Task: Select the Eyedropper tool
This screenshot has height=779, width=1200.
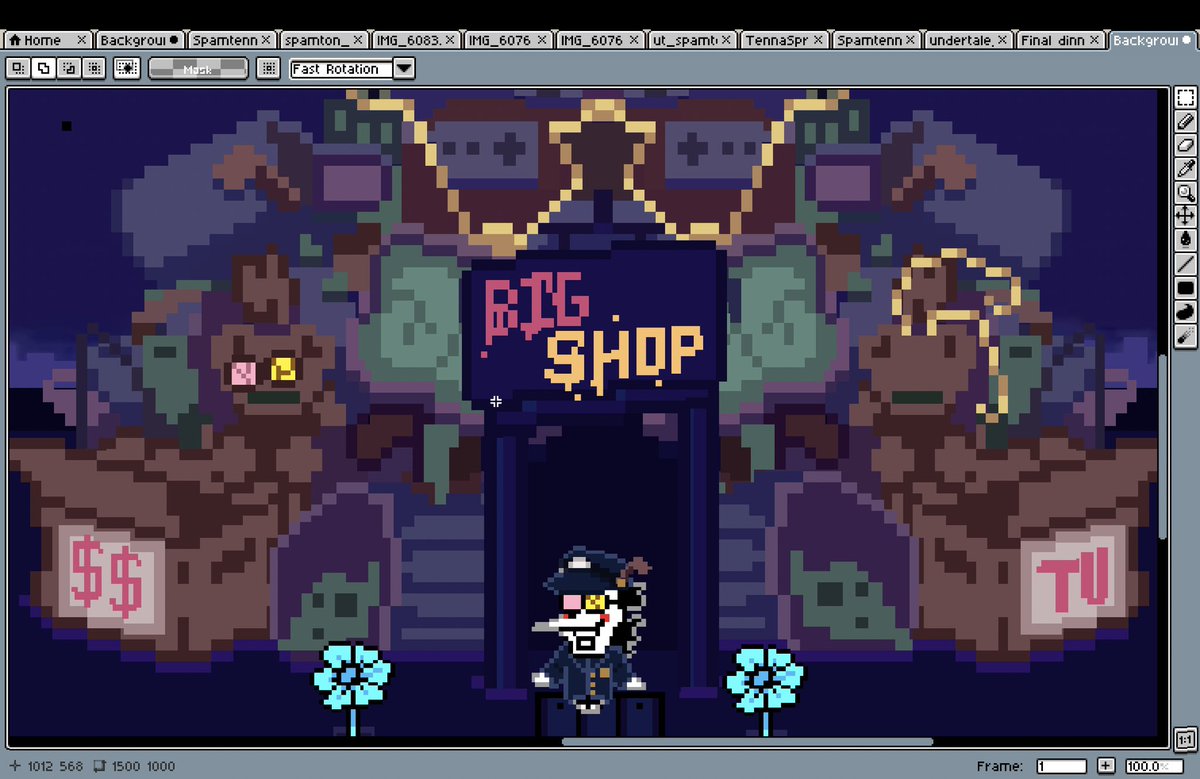Action: coord(1185,169)
